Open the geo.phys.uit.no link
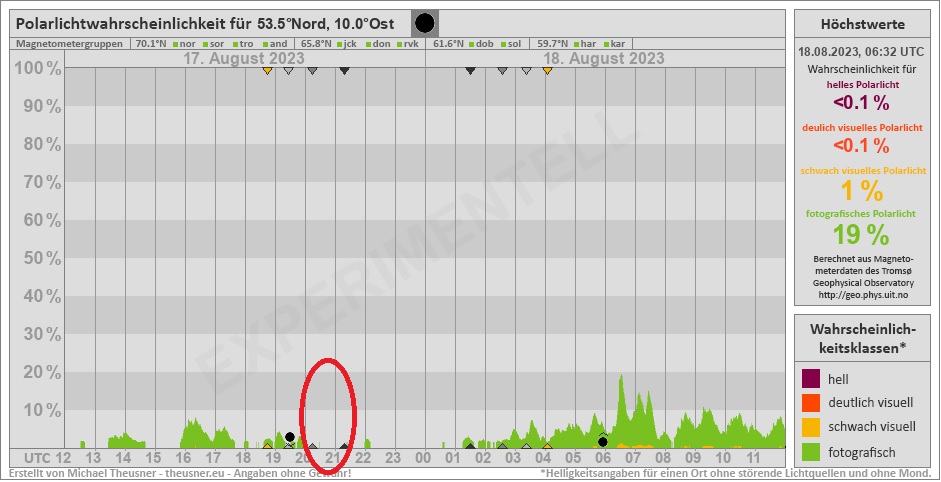 pos(862,295)
